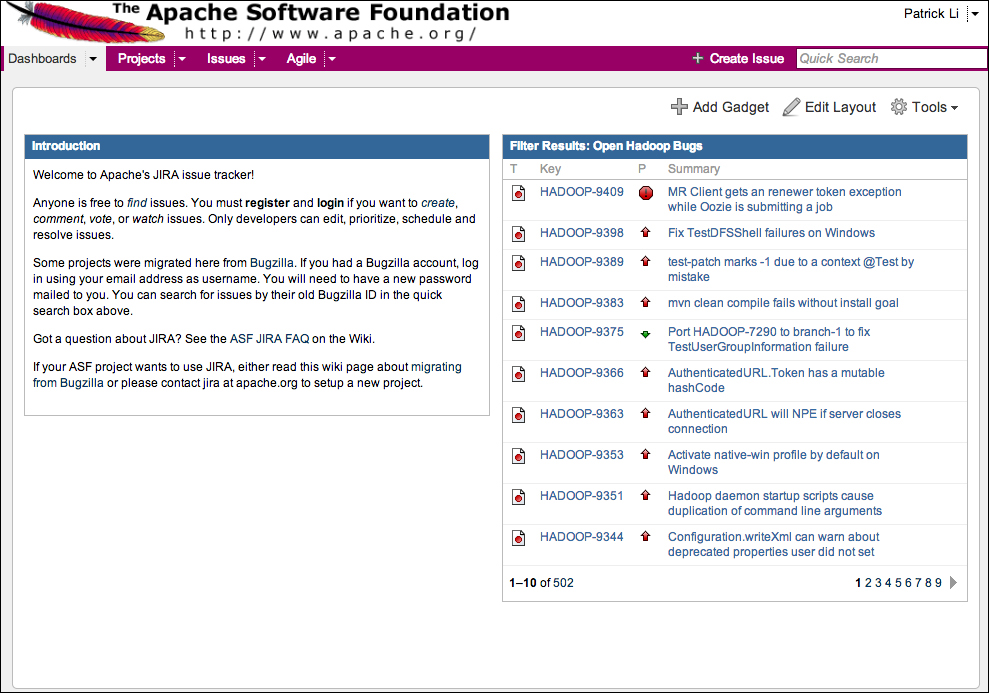Click the bug type icon for HADOOP-9351

click(x=518, y=497)
